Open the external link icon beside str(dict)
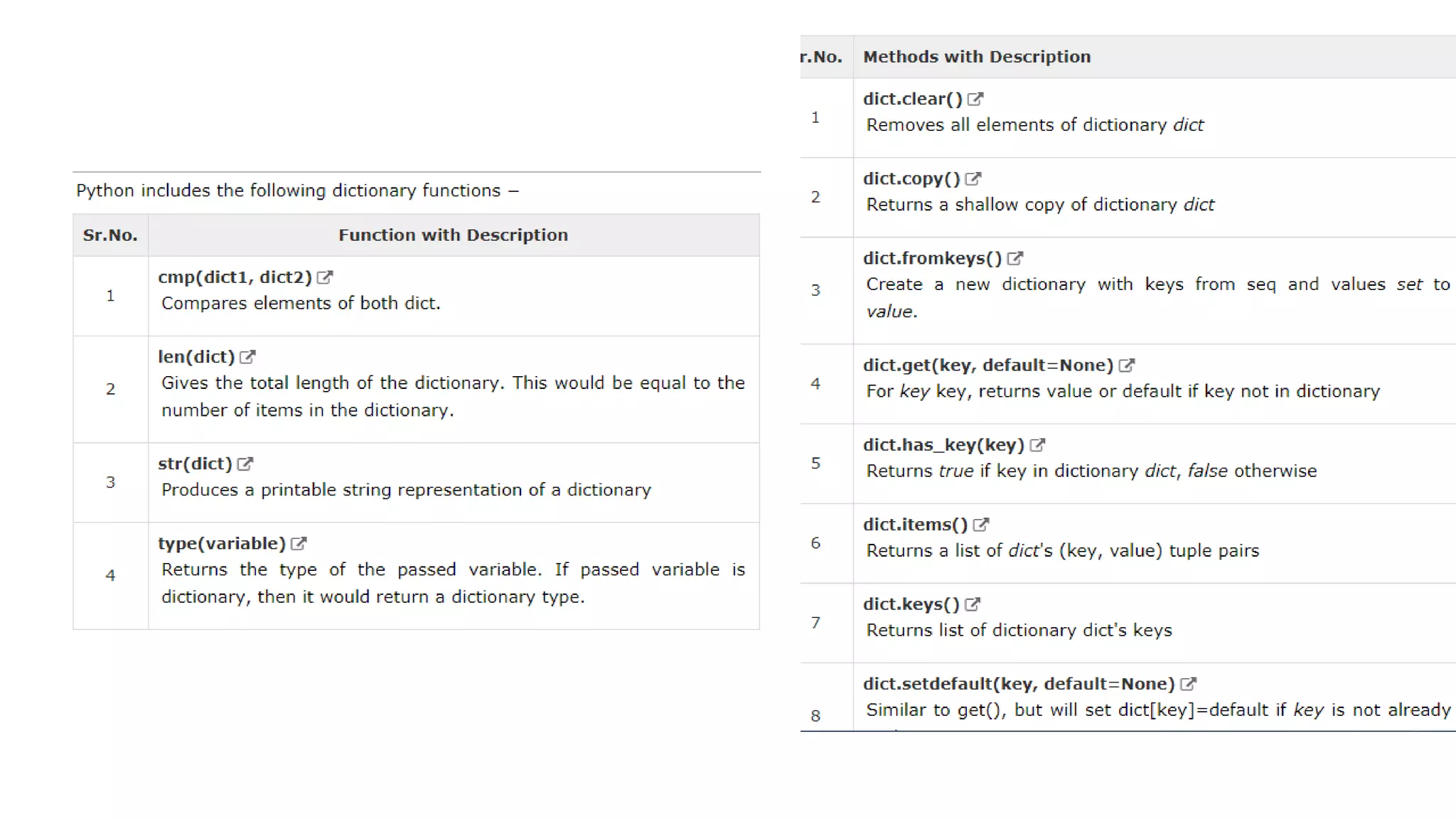Screen dimensions: 1456x819 (245, 464)
